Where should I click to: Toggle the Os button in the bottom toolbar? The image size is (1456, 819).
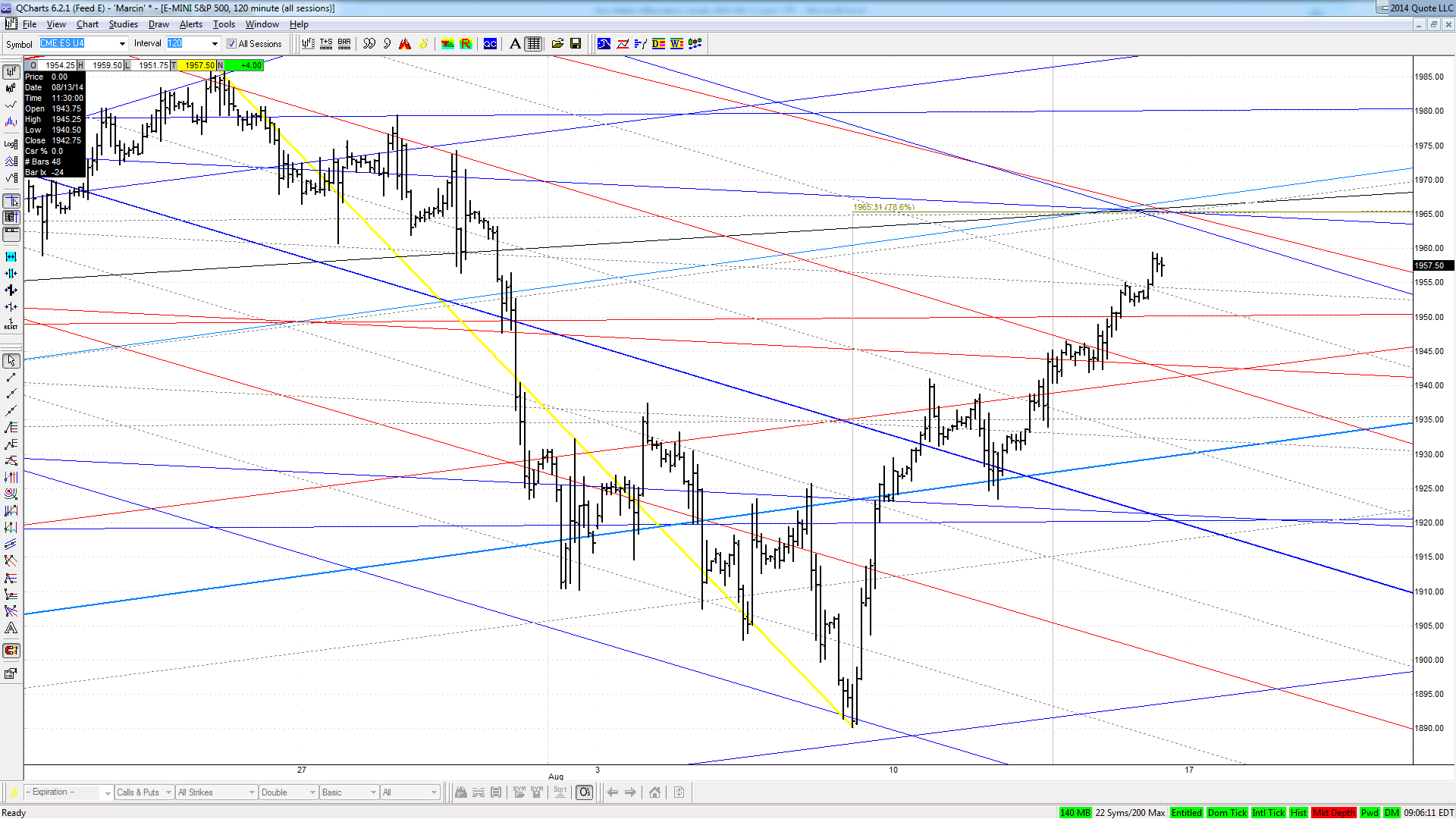click(x=585, y=792)
